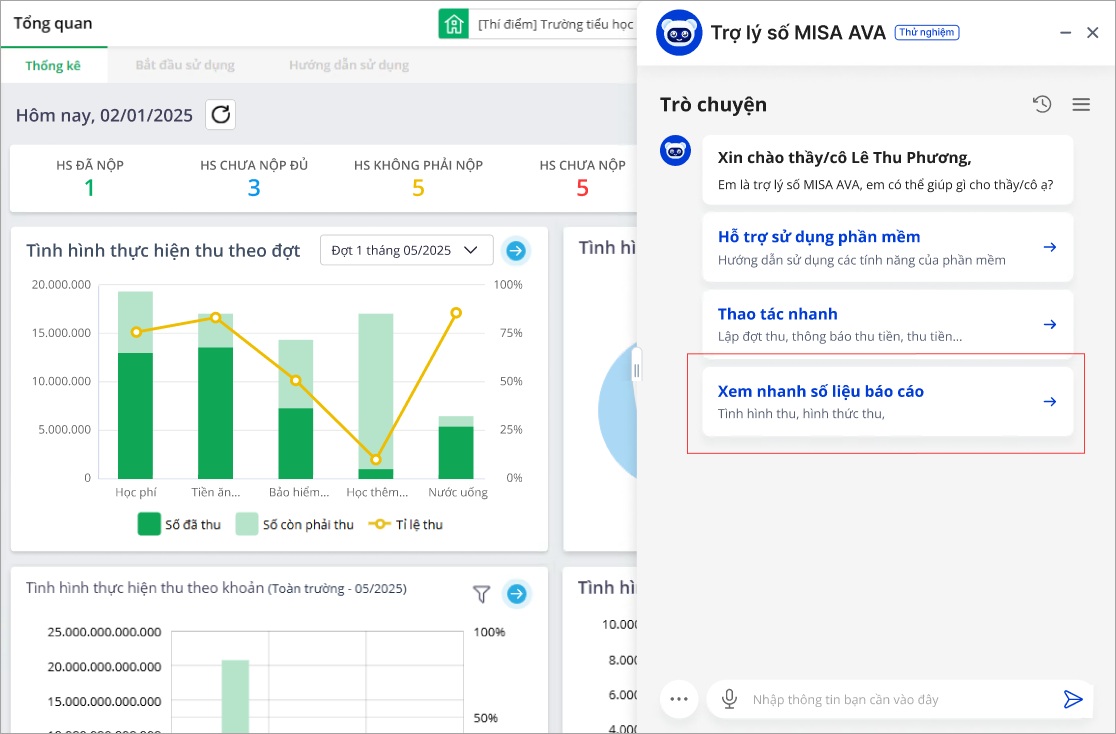Click the Thử nghiệm badge

pos(927,32)
